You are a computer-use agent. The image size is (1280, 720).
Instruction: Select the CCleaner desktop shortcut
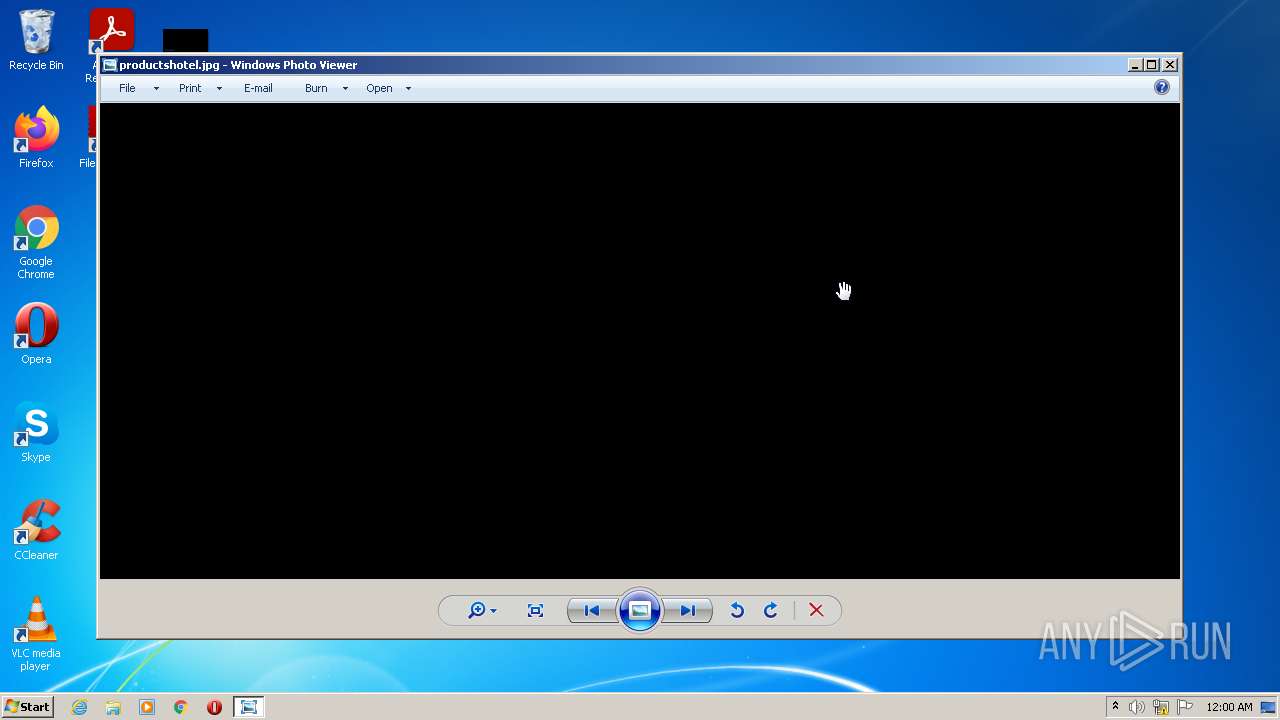pos(36,530)
